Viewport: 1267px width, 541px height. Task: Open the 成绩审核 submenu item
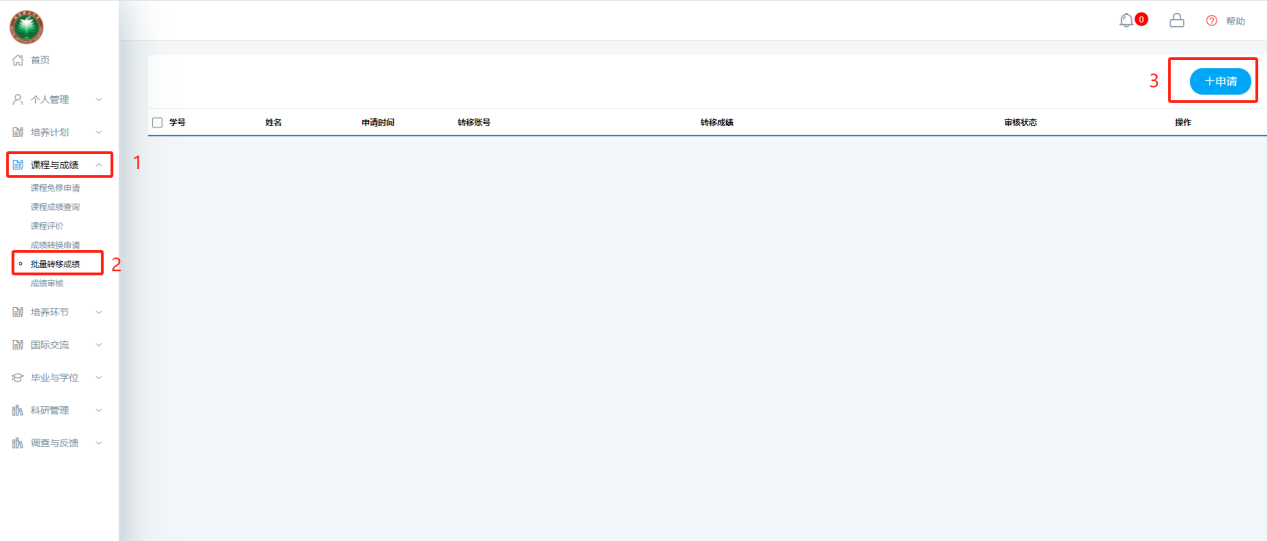coord(47,283)
